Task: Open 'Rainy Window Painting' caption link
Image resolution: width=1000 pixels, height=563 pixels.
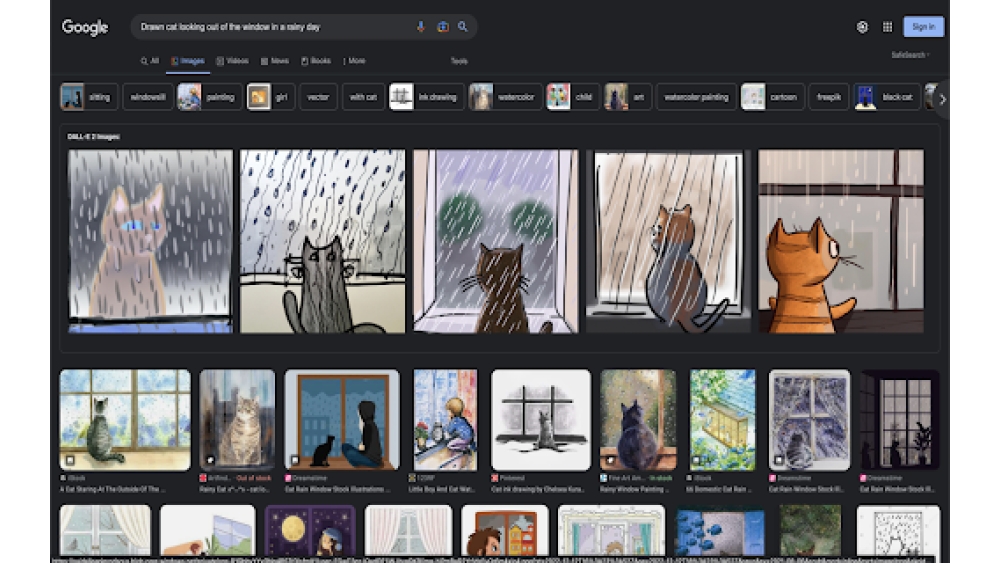Action: point(635,489)
